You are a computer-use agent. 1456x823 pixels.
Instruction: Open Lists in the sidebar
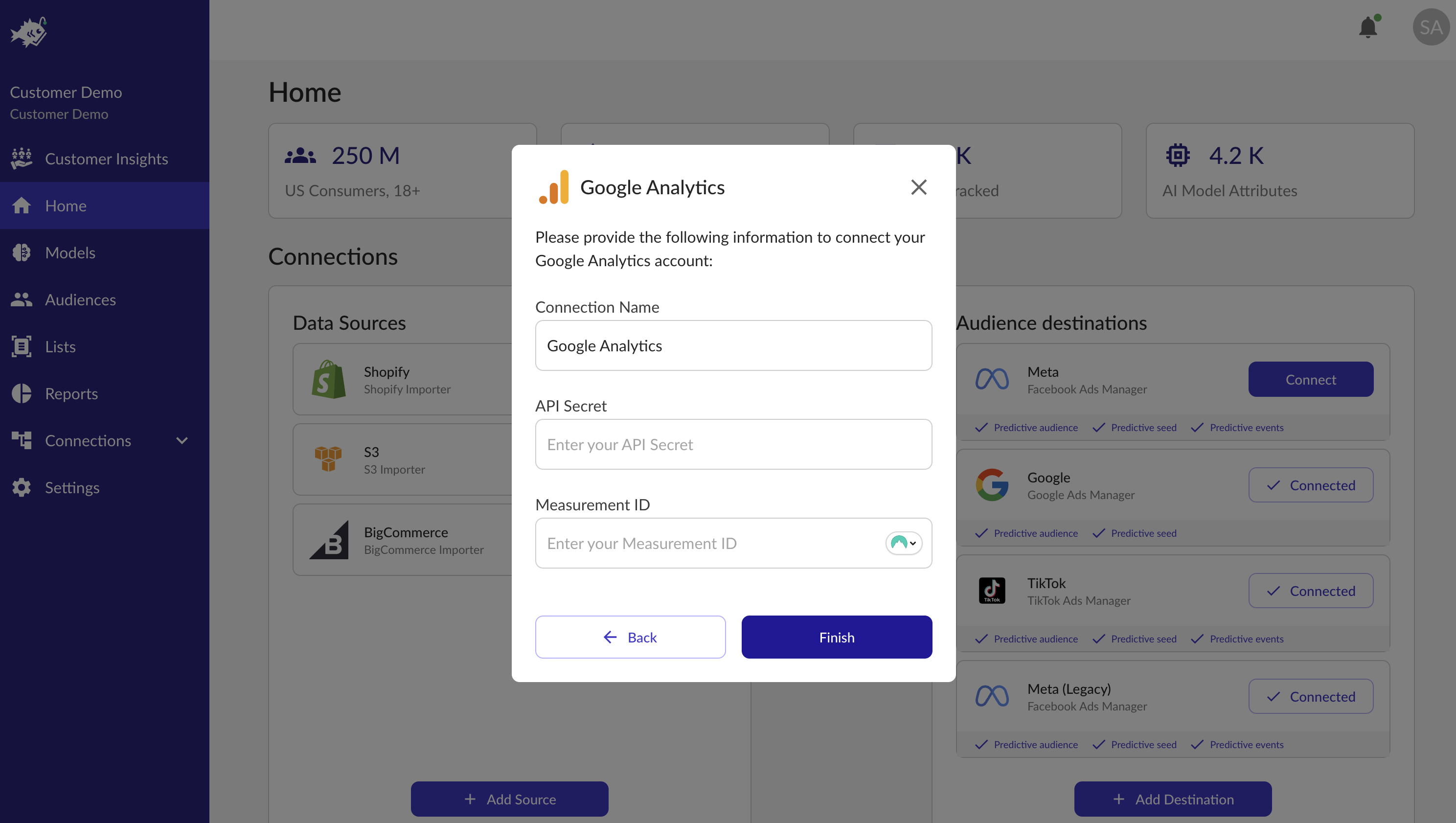[105, 346]
